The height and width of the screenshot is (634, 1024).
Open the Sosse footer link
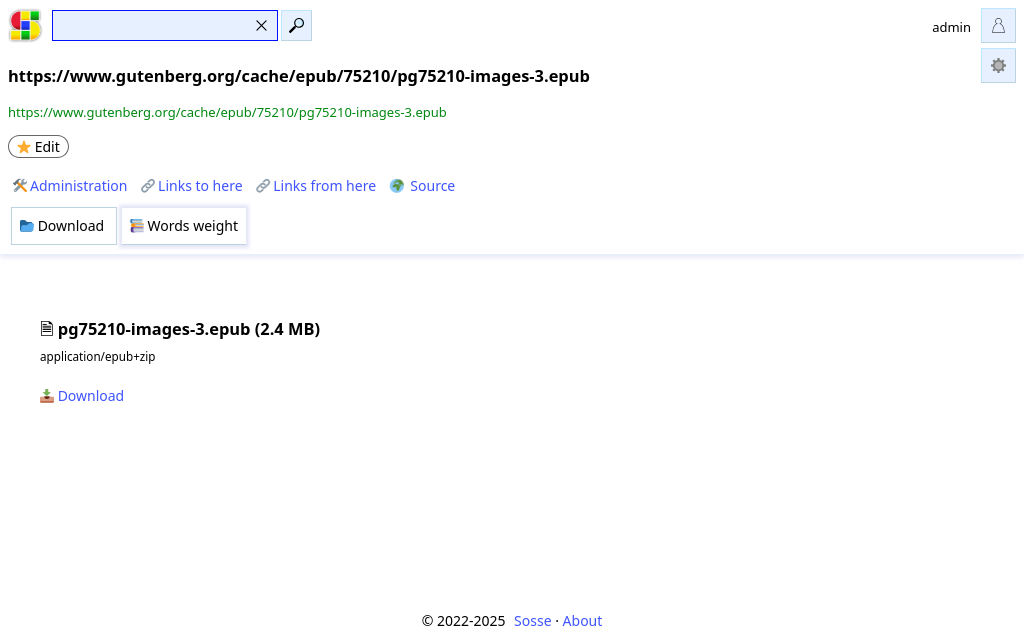[x=532, y=621]
